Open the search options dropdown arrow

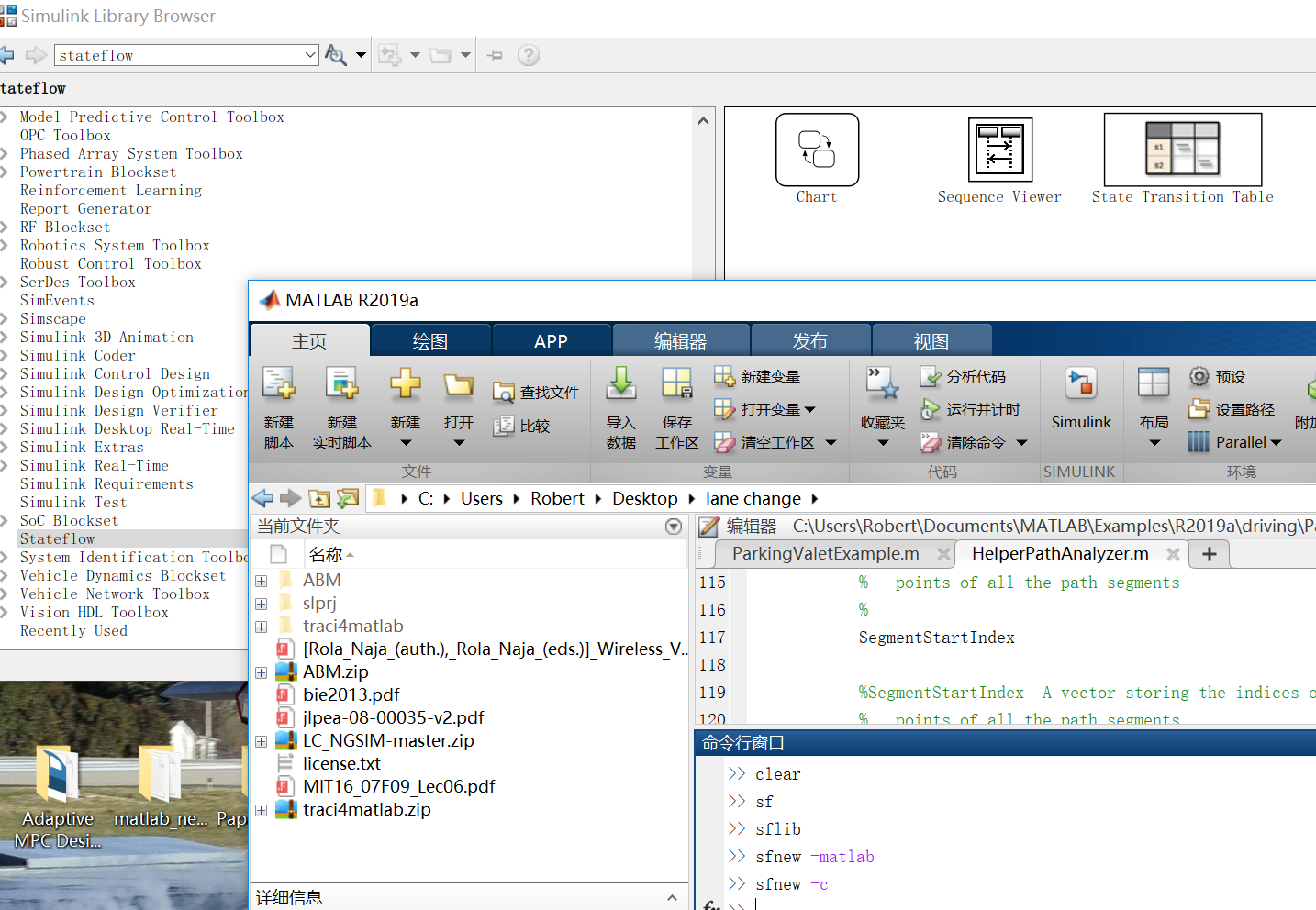pos(361,55)
